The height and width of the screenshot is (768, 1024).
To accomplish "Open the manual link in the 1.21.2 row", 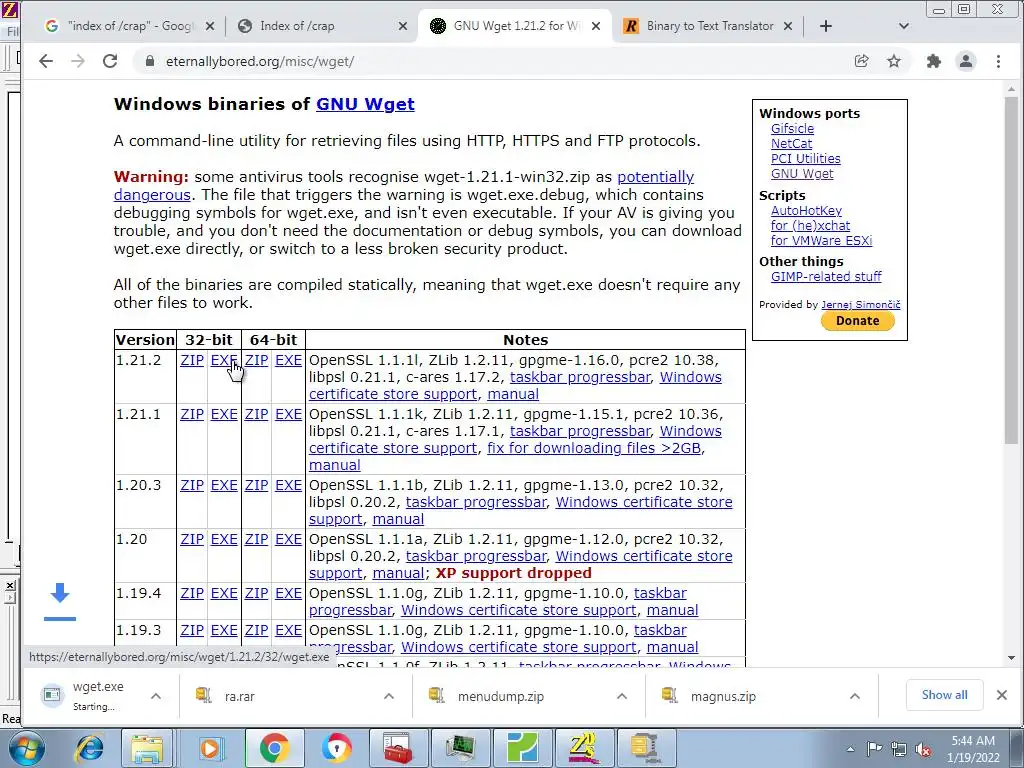I will 513,394.
